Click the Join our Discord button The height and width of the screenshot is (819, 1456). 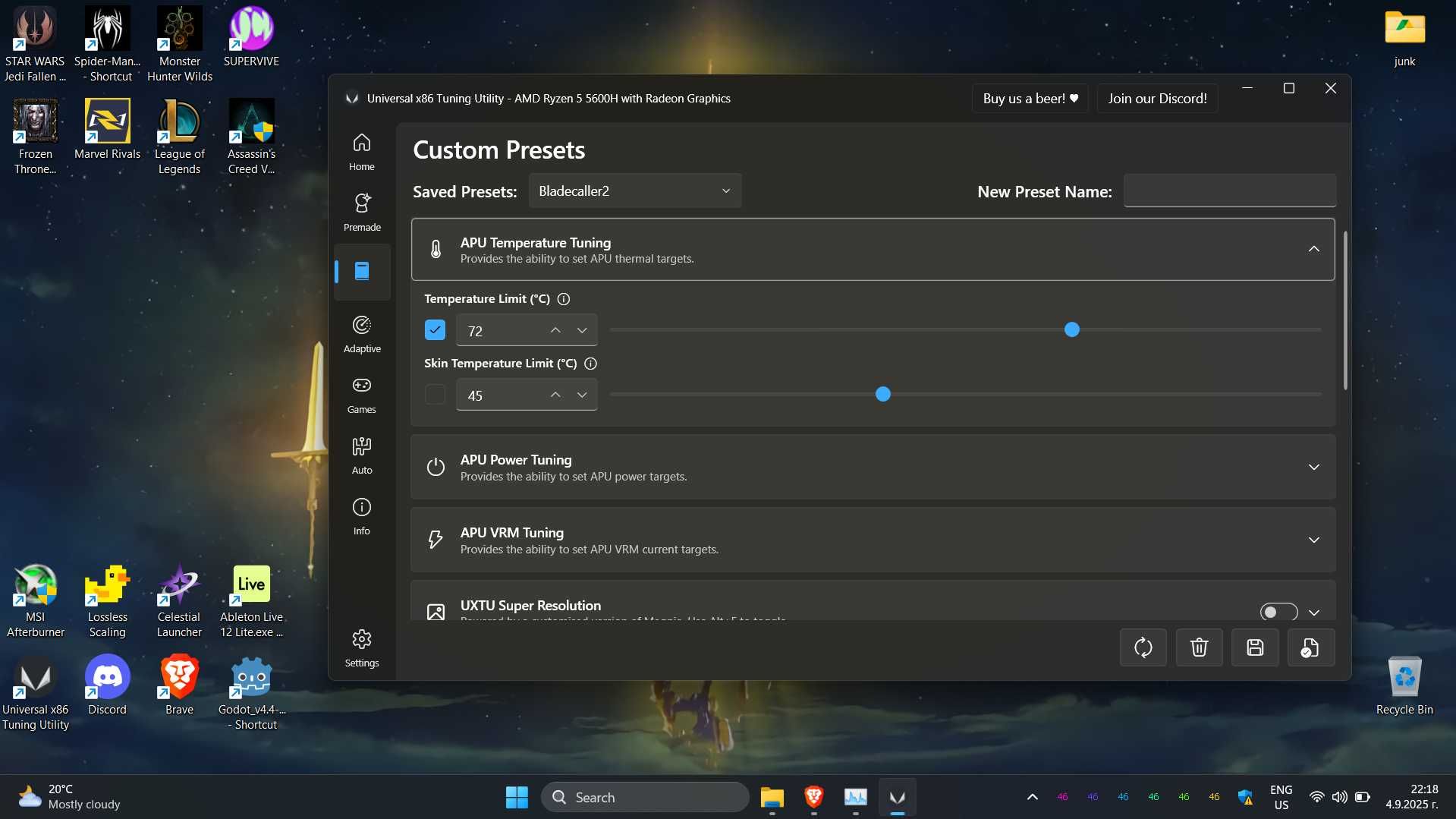point(1157,99)
